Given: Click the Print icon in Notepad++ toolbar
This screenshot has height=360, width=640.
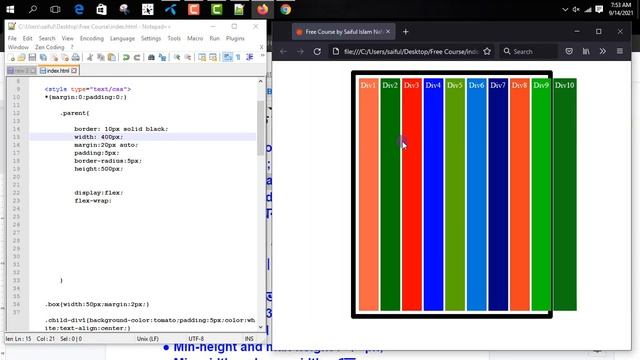Looking at the screenshot, I should pyautogui.click(x=76, y=58).
